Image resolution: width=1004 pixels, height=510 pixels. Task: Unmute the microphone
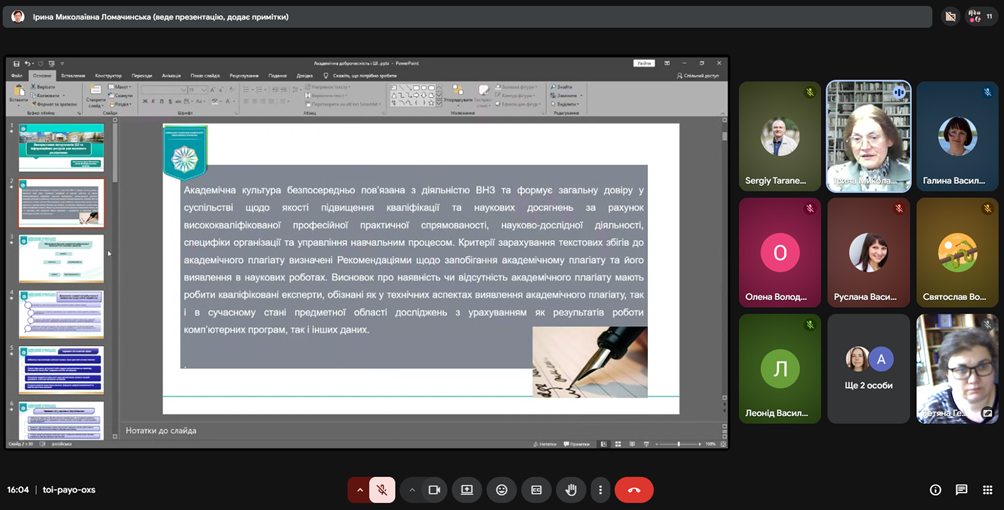[x=381, y=490]
